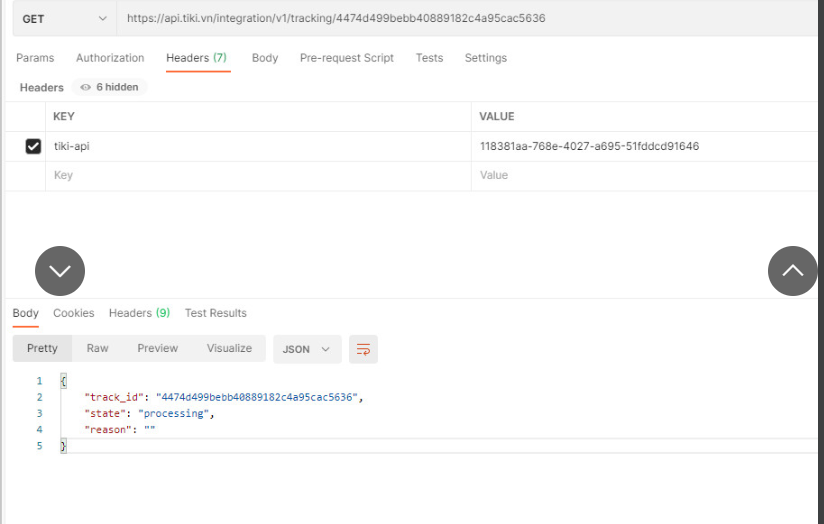Open the request Body tab
Screen dimensions: 824x524
coord(265,58)
